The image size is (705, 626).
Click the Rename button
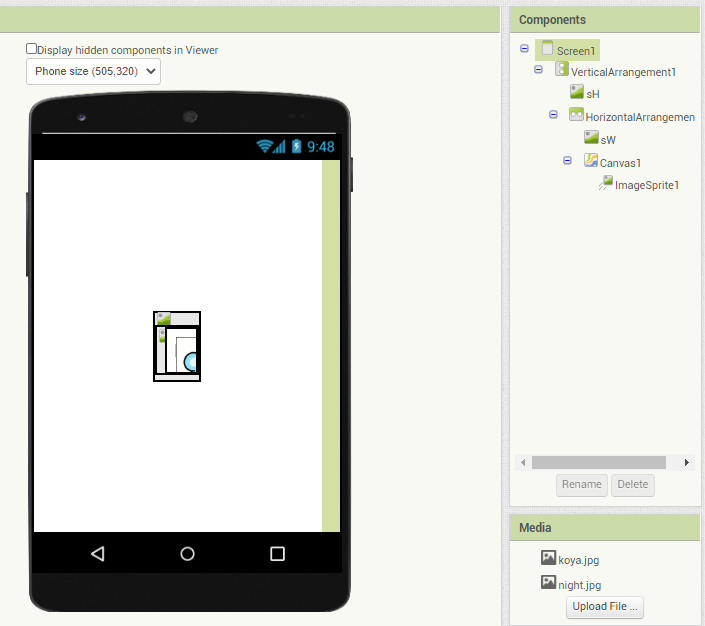(582, 485)
